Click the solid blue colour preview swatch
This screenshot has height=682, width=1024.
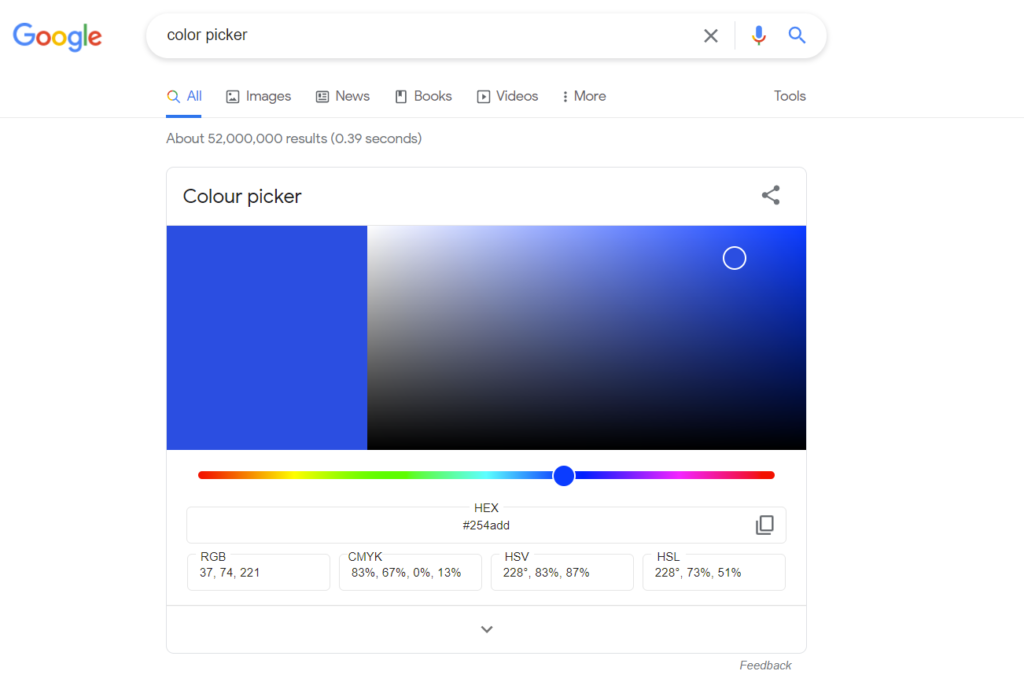pyautogui.click(x=266, y=338)
